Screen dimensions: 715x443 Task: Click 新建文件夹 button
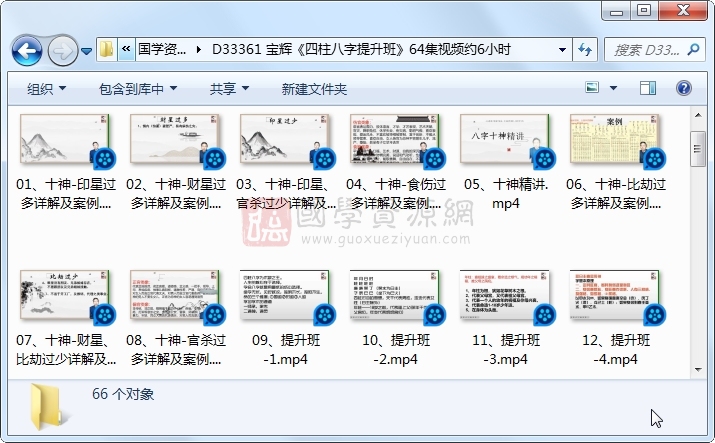coord(314,89)
